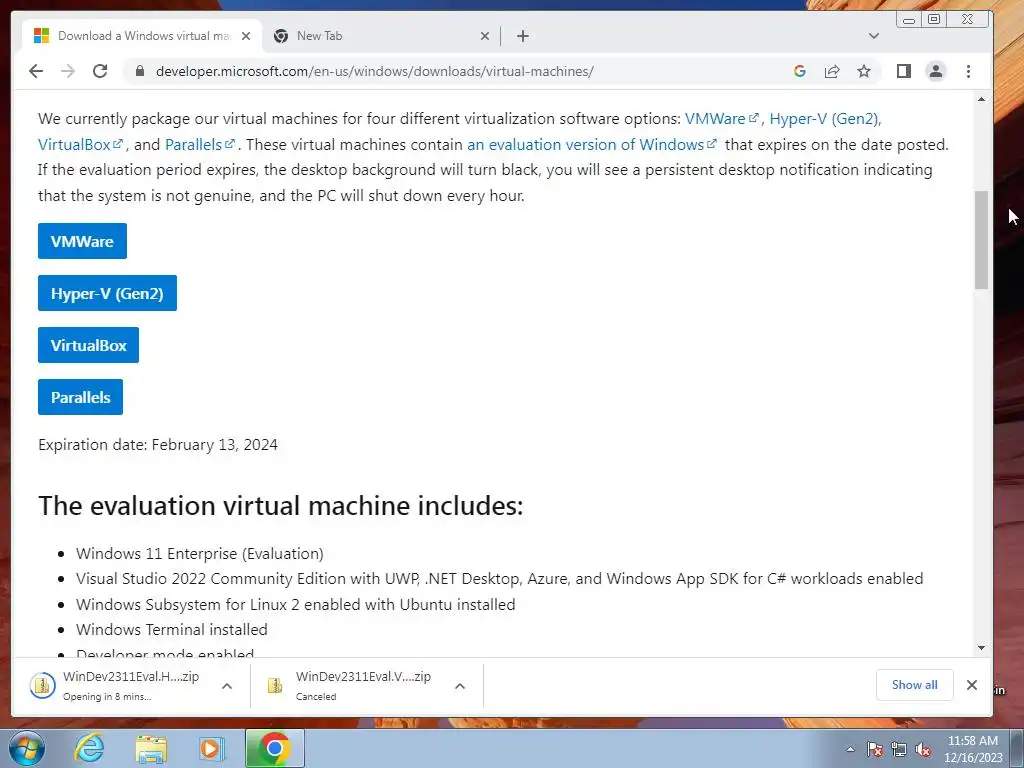Close the New Tab tab
1024x768 pixels.
(x=485, y=36)
